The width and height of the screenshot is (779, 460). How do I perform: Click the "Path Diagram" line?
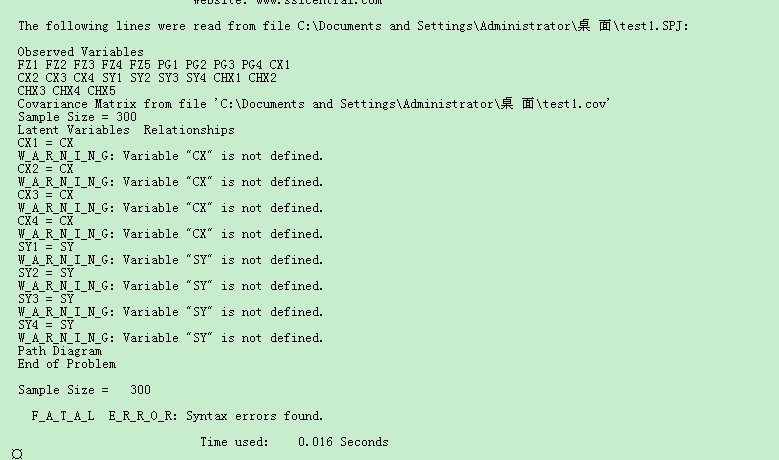click(x=59, y=351)
